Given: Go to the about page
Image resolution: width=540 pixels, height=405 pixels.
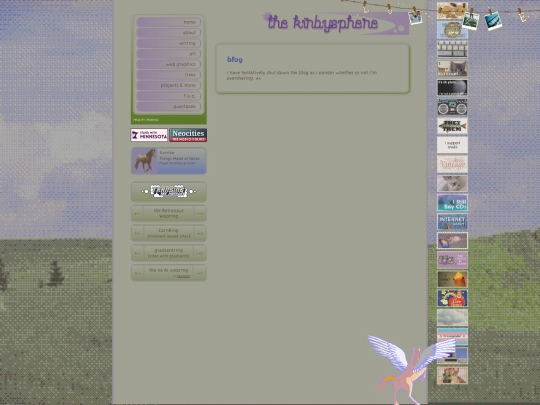Looking at the screenshot, I should coord(169,33).
